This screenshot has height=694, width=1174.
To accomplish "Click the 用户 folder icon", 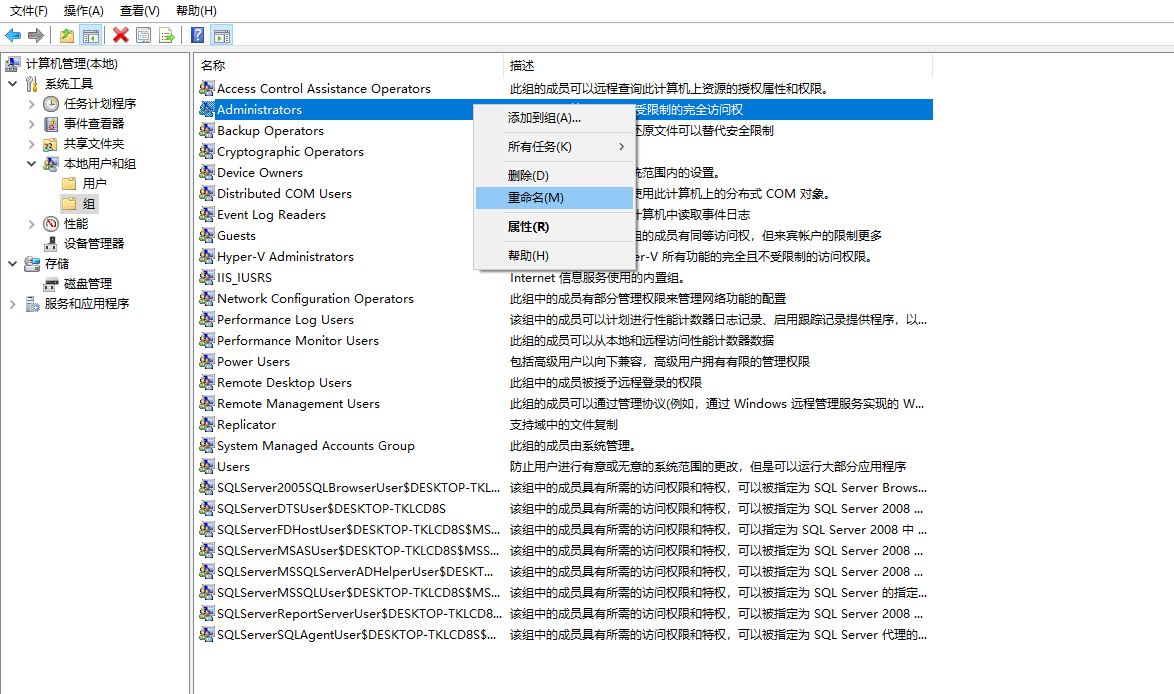I will pos(70,183).
